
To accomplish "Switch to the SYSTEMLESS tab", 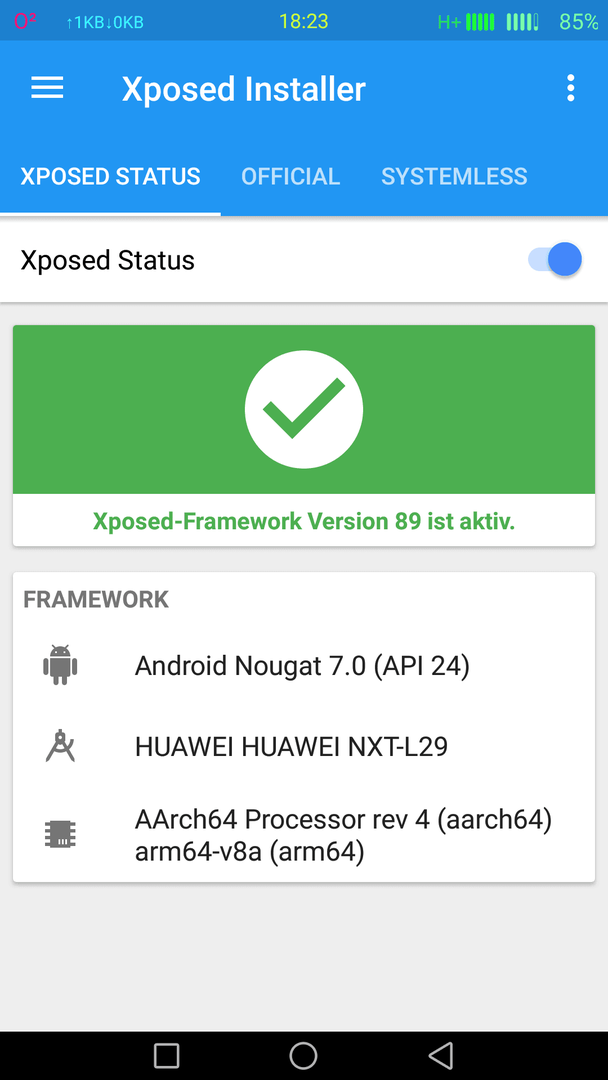I will [x=454, y=176].
